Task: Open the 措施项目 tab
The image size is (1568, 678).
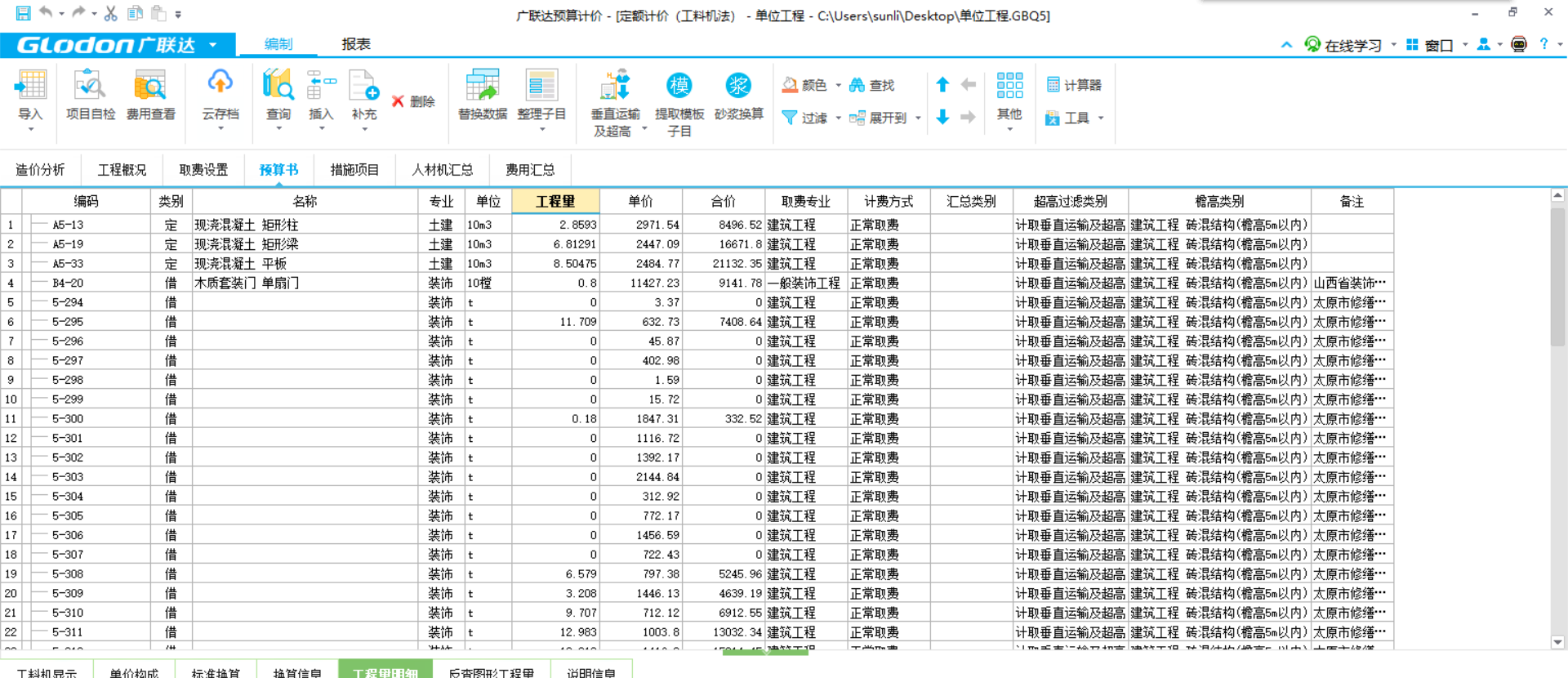Action: [354, 170]
